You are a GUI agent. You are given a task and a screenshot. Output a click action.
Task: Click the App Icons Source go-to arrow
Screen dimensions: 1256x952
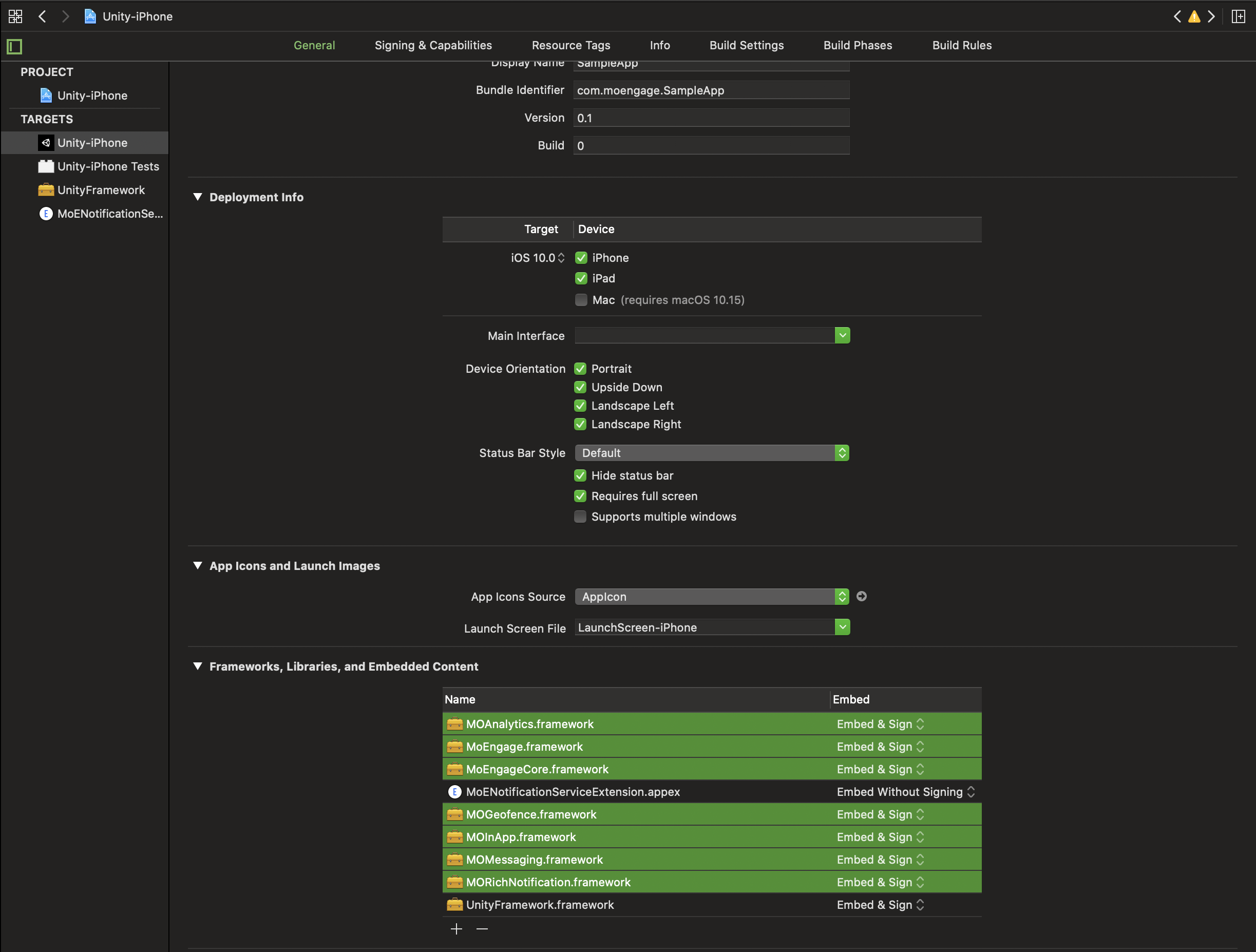861,596
